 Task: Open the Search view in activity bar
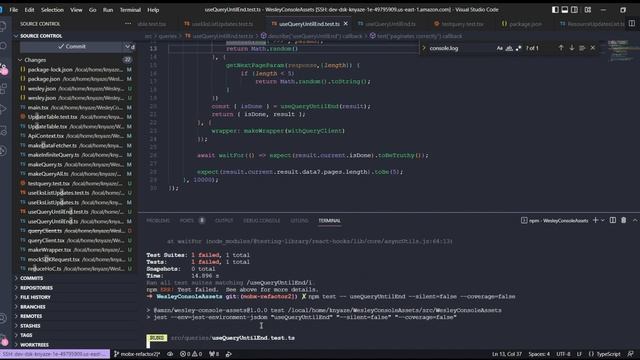(x=3, y=46)
